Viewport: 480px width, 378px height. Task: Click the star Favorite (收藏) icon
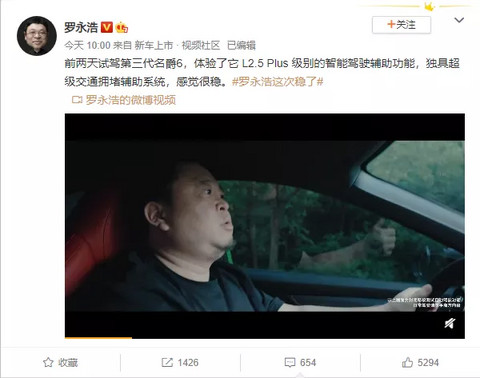[x=48, y=362]
